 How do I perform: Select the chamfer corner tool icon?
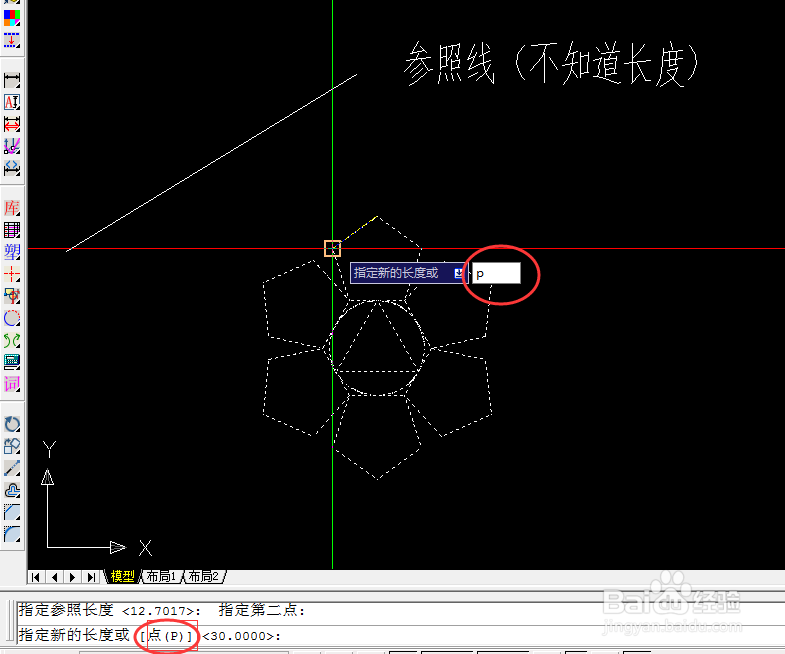click(12, 512)
